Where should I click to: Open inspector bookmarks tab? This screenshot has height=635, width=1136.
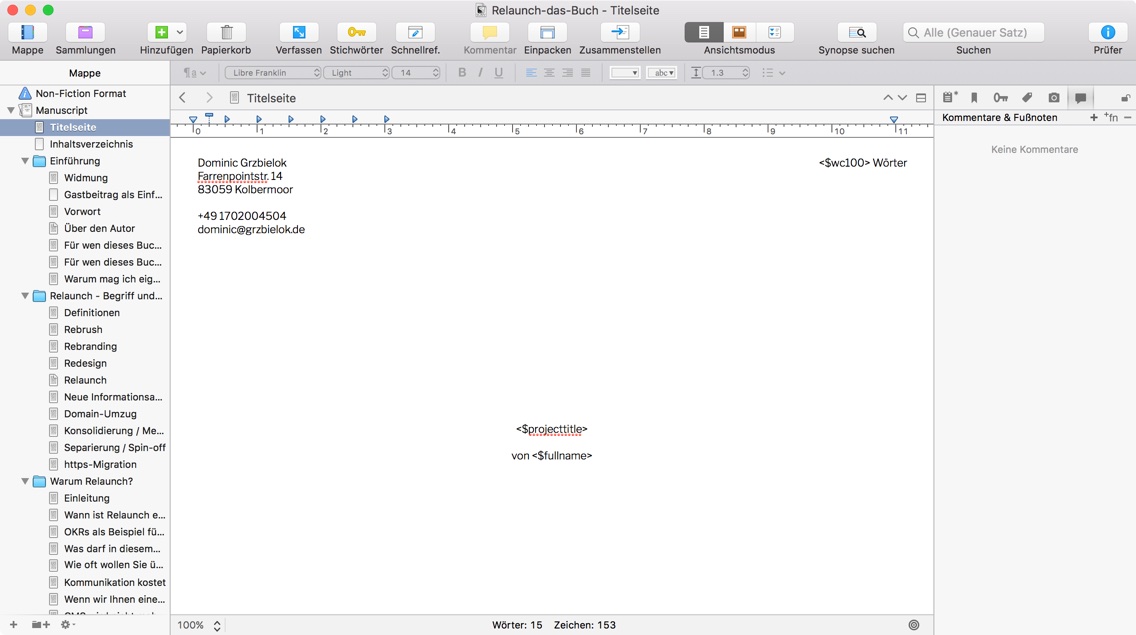974,97
